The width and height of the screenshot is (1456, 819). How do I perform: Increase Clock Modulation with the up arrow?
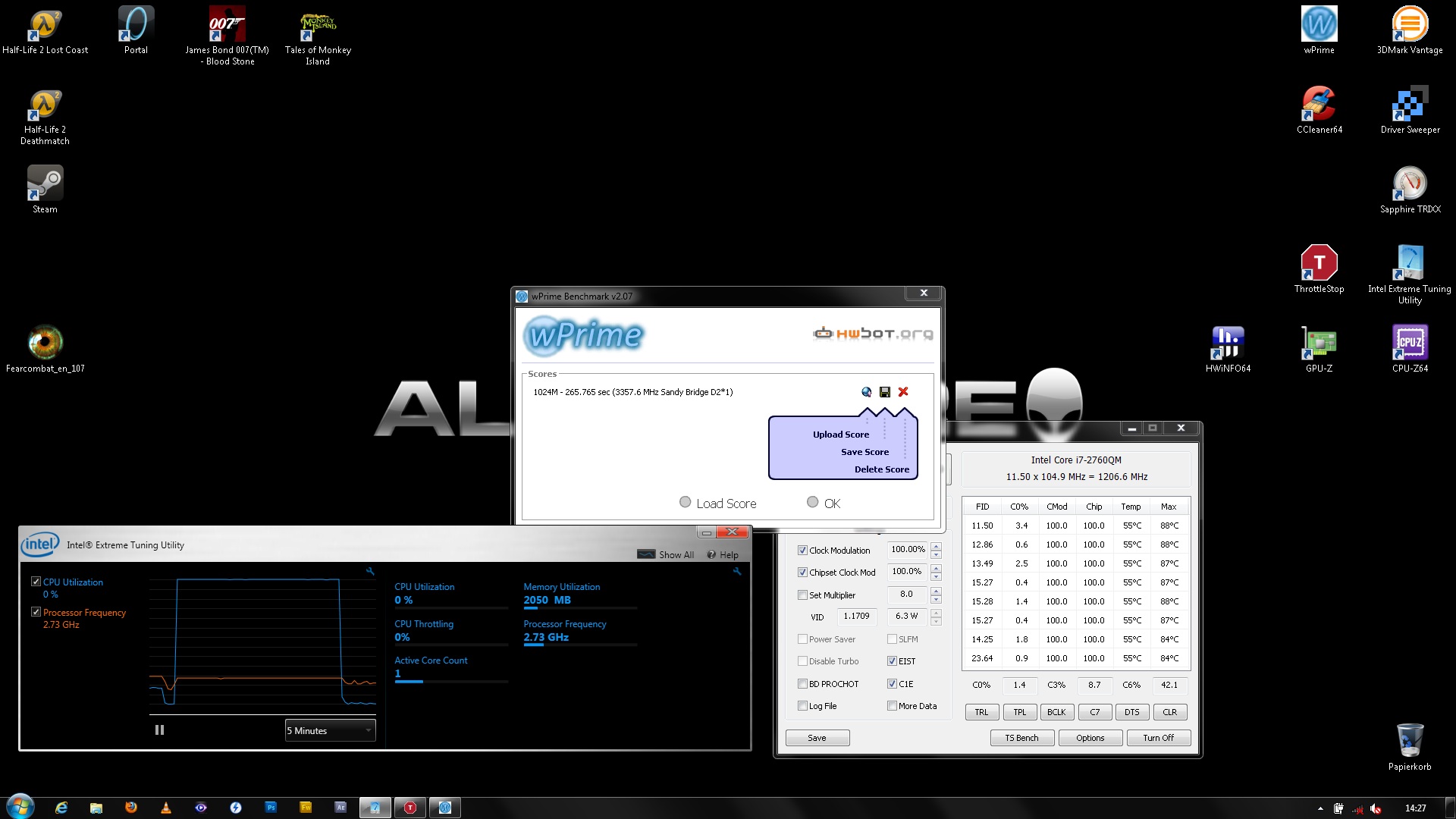click(x=936, y=546)
